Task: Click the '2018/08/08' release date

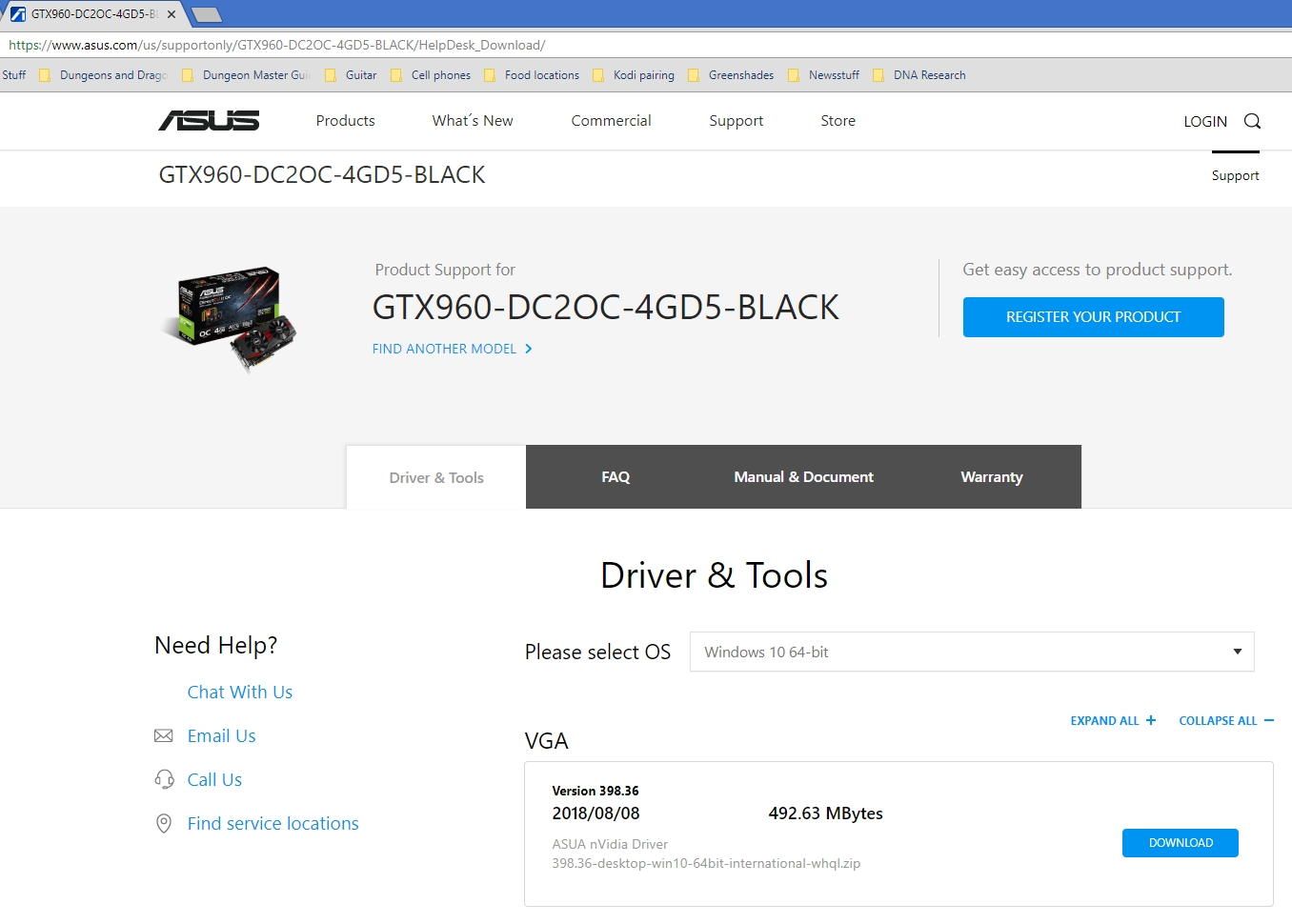Action: click(x=596, y=814)
